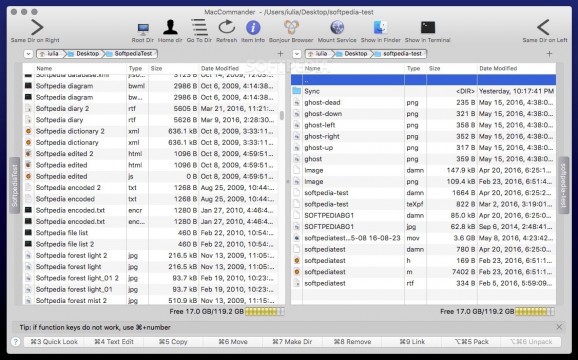Click Desktop in the right breadcrumb
The image size is (578, 360).
[352, 54]
